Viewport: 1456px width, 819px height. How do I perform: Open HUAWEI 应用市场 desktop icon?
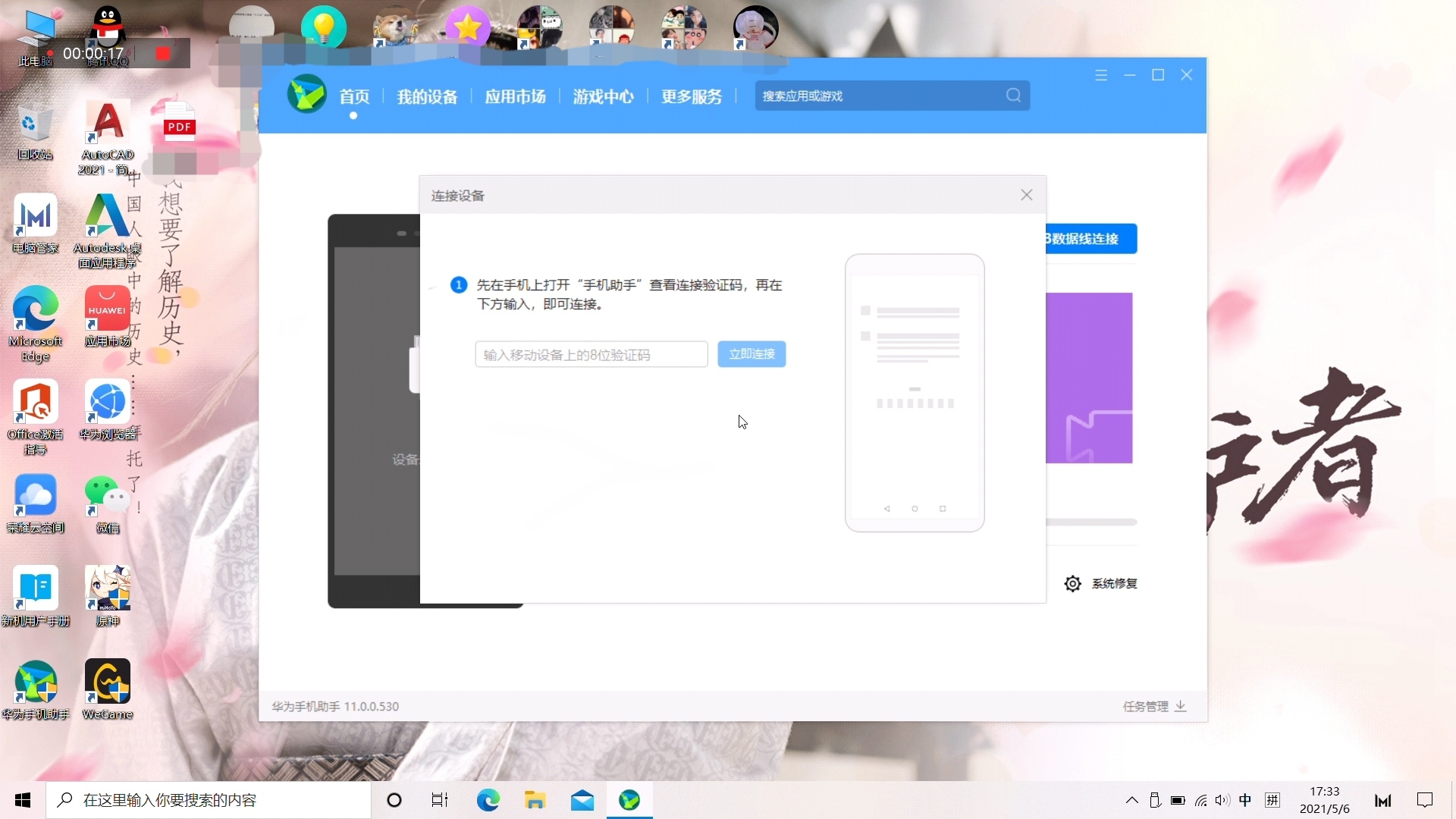[x=108, y=316]
